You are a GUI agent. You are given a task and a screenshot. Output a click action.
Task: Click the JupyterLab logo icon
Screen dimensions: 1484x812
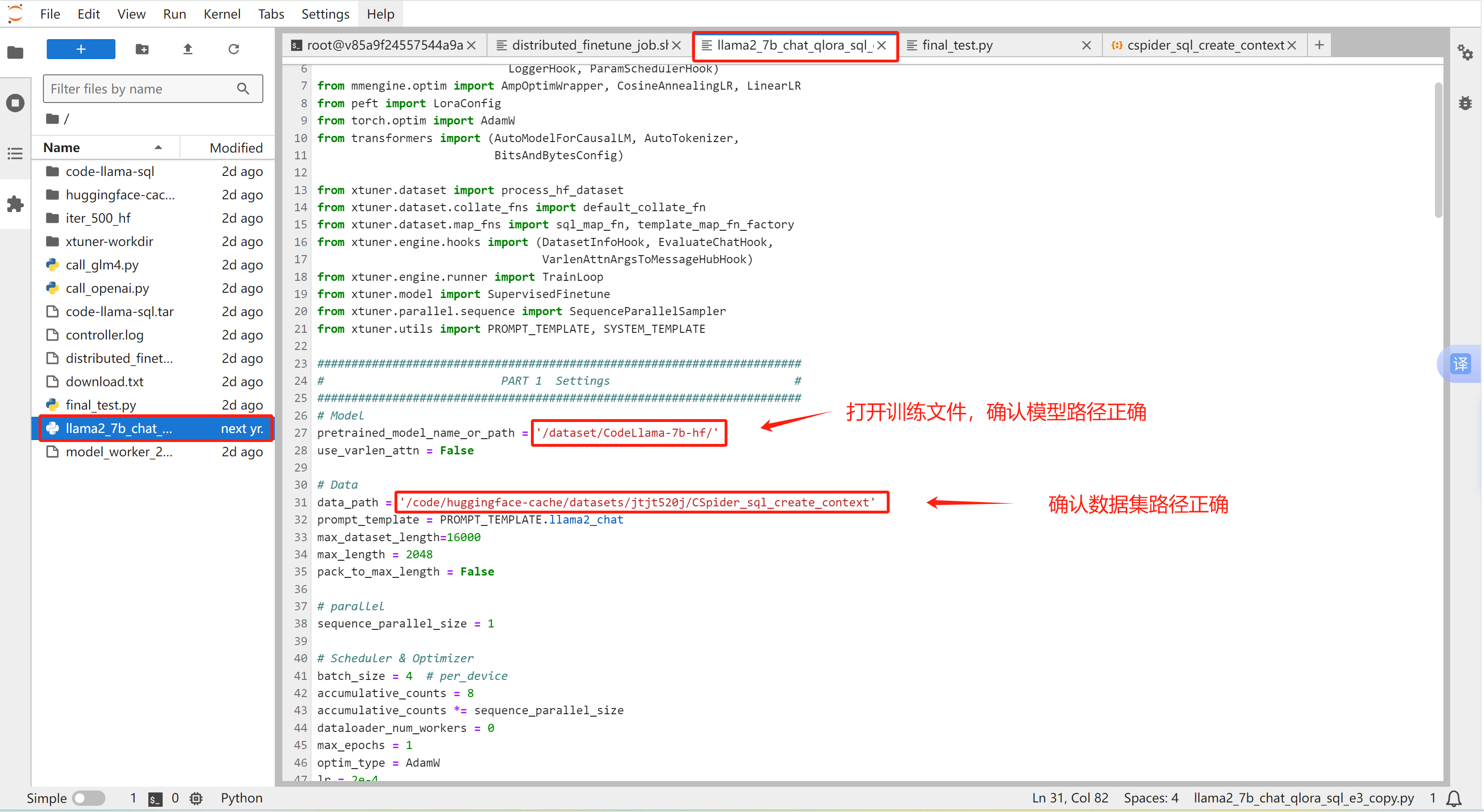[16, 13]
